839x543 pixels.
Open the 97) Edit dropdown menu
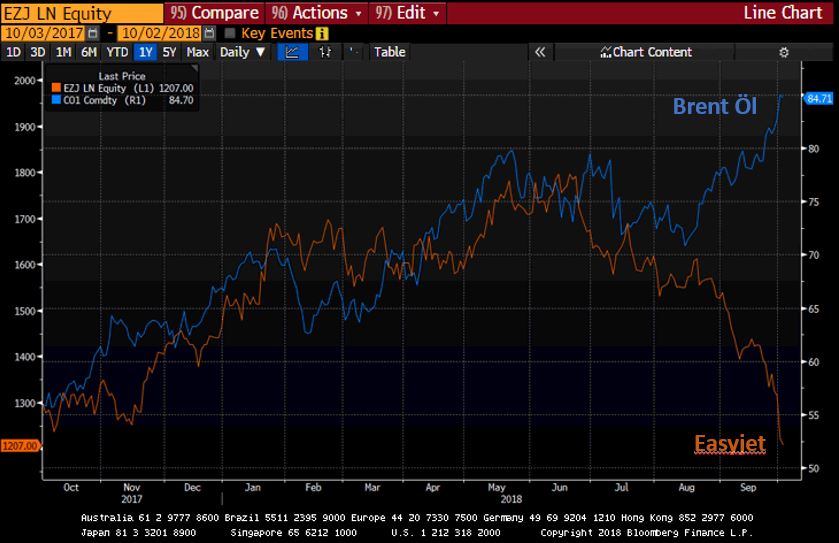(407, 12)
